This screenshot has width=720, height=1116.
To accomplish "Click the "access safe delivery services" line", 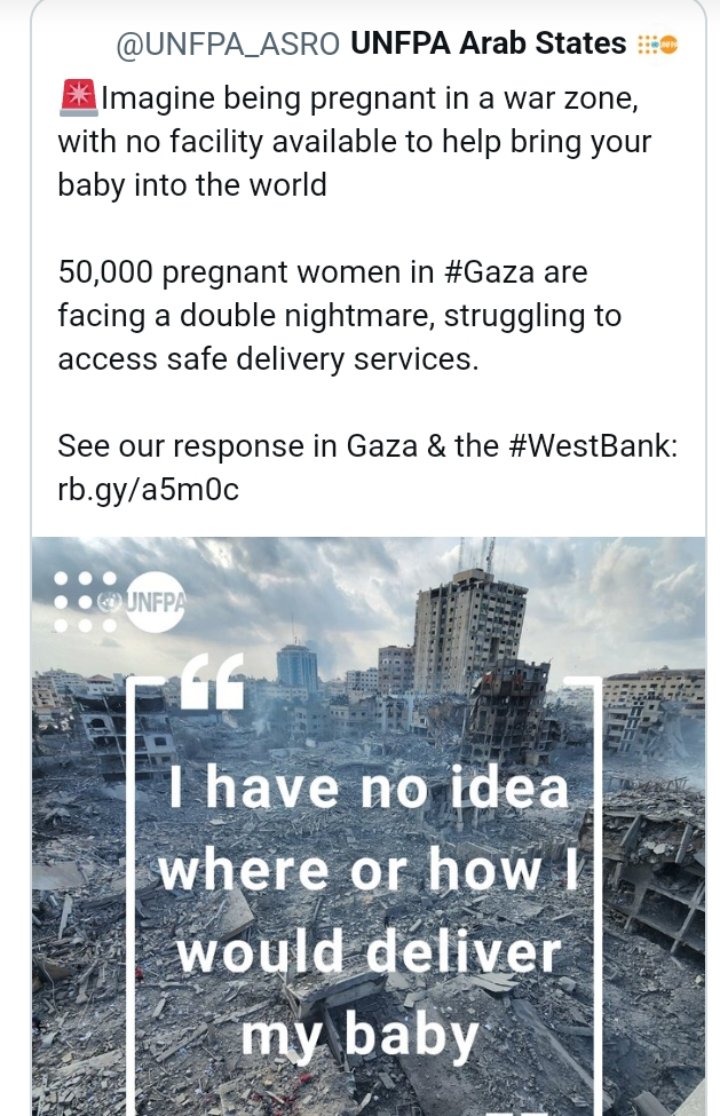I will (268, 359).
